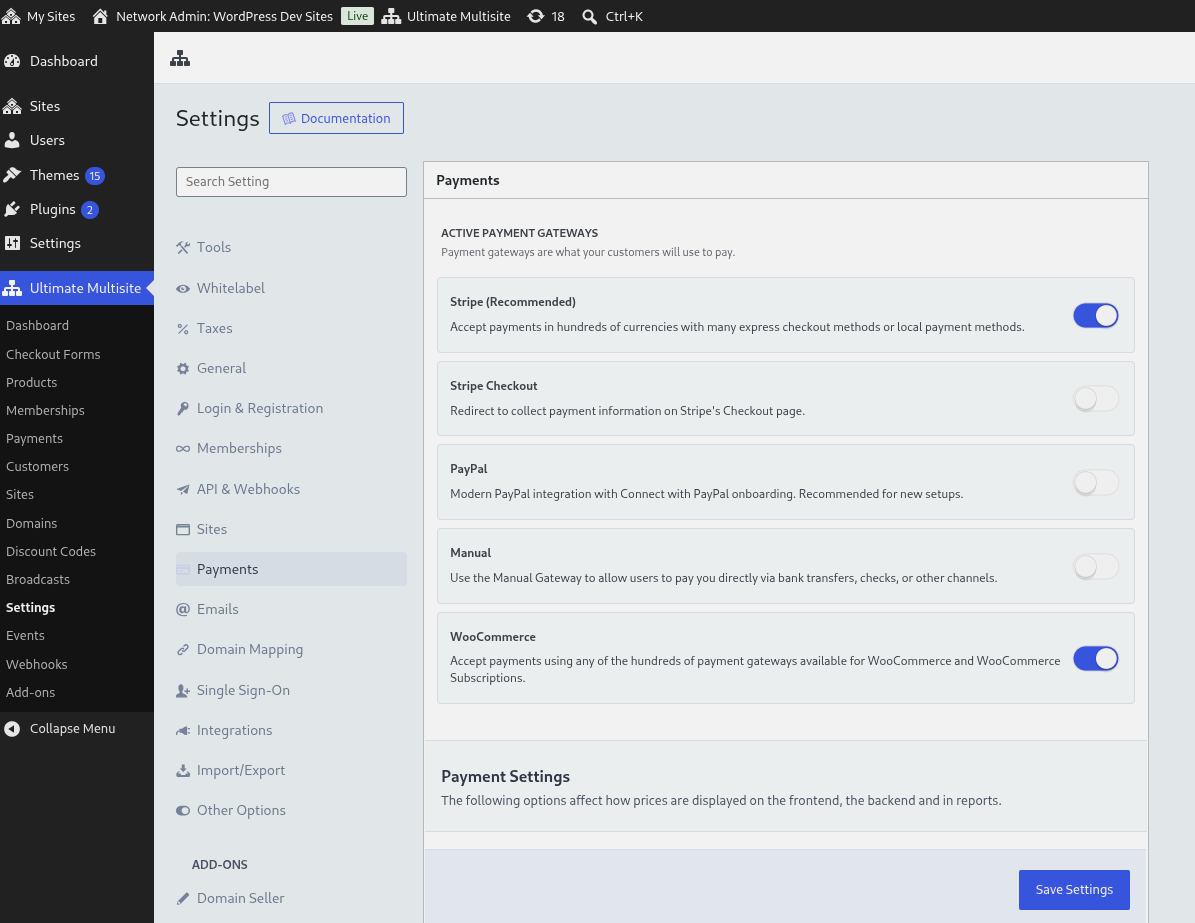Select the Payments settings tab

[x=291, y=569]
